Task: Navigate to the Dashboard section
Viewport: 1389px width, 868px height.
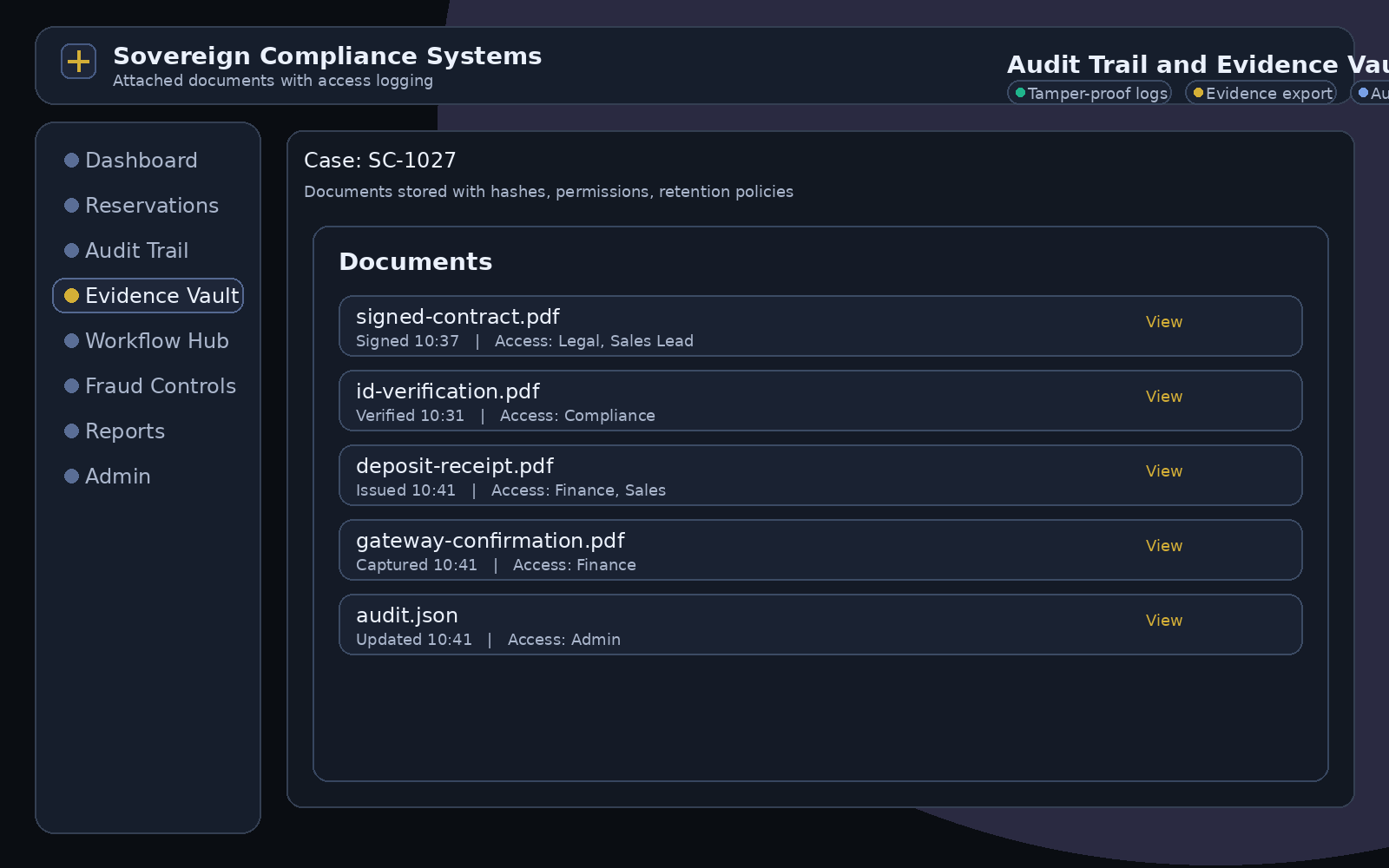Action: (x=142, y=160)
